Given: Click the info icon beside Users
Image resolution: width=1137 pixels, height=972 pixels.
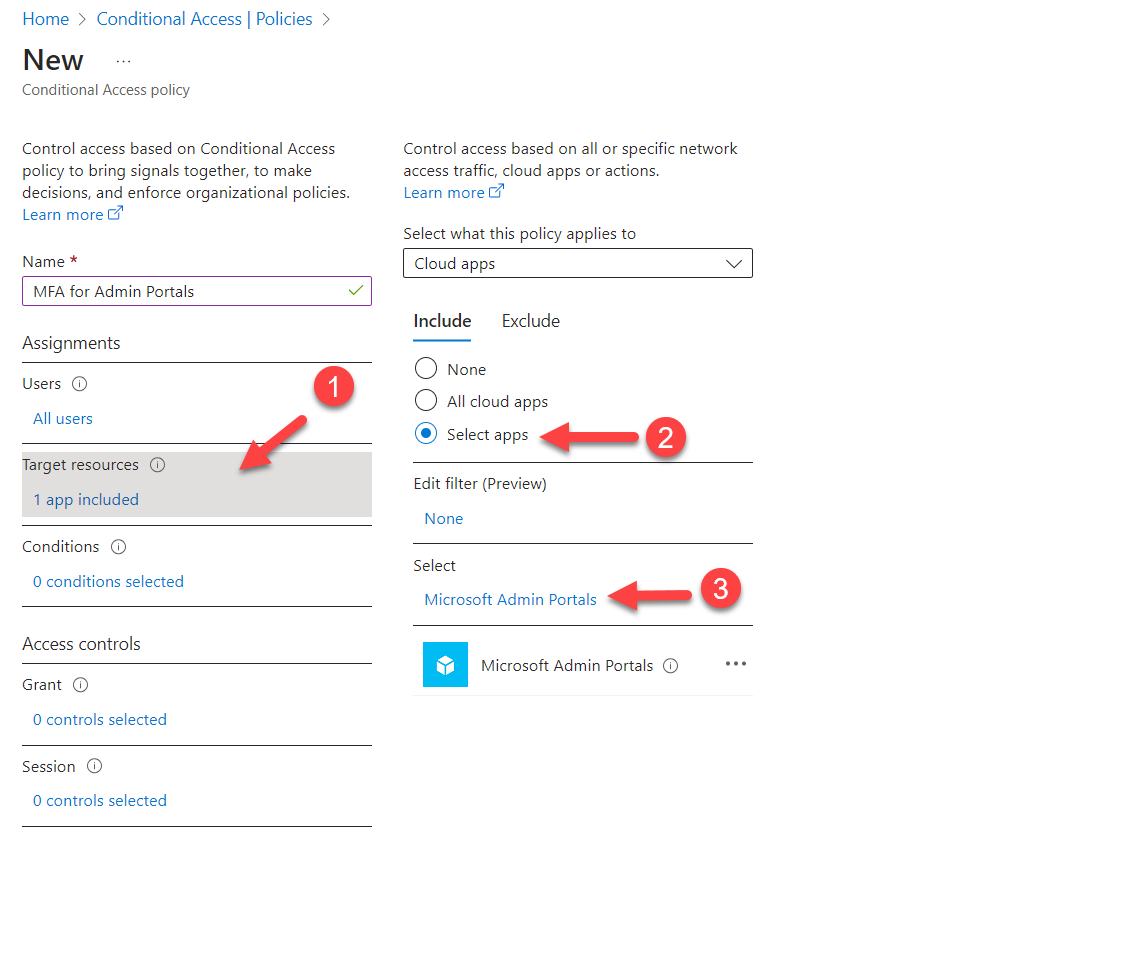Looking at the screenshot, I should (78, 383).
